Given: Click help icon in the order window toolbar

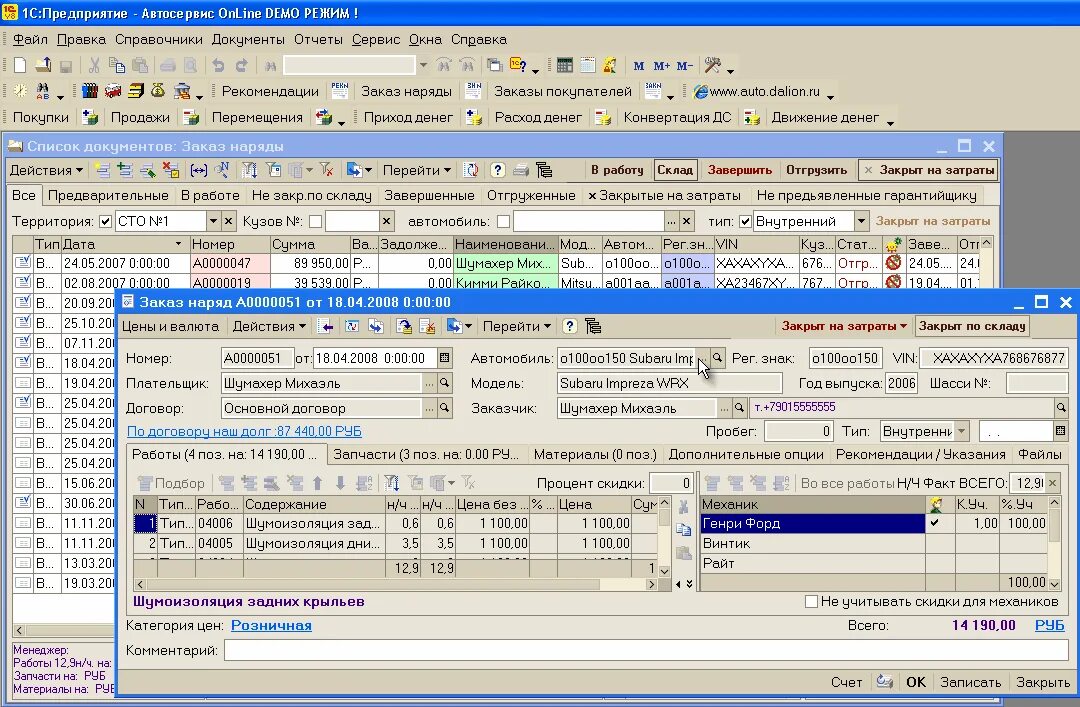Looking at the screenshot, I should [570, 326].
